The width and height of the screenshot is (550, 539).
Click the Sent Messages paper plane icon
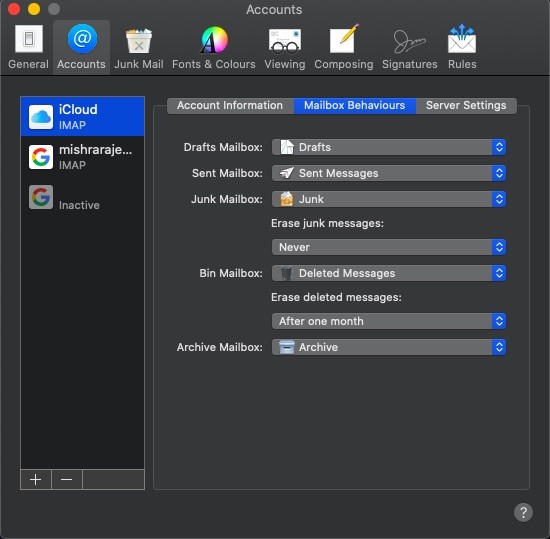tap(287, 173)
